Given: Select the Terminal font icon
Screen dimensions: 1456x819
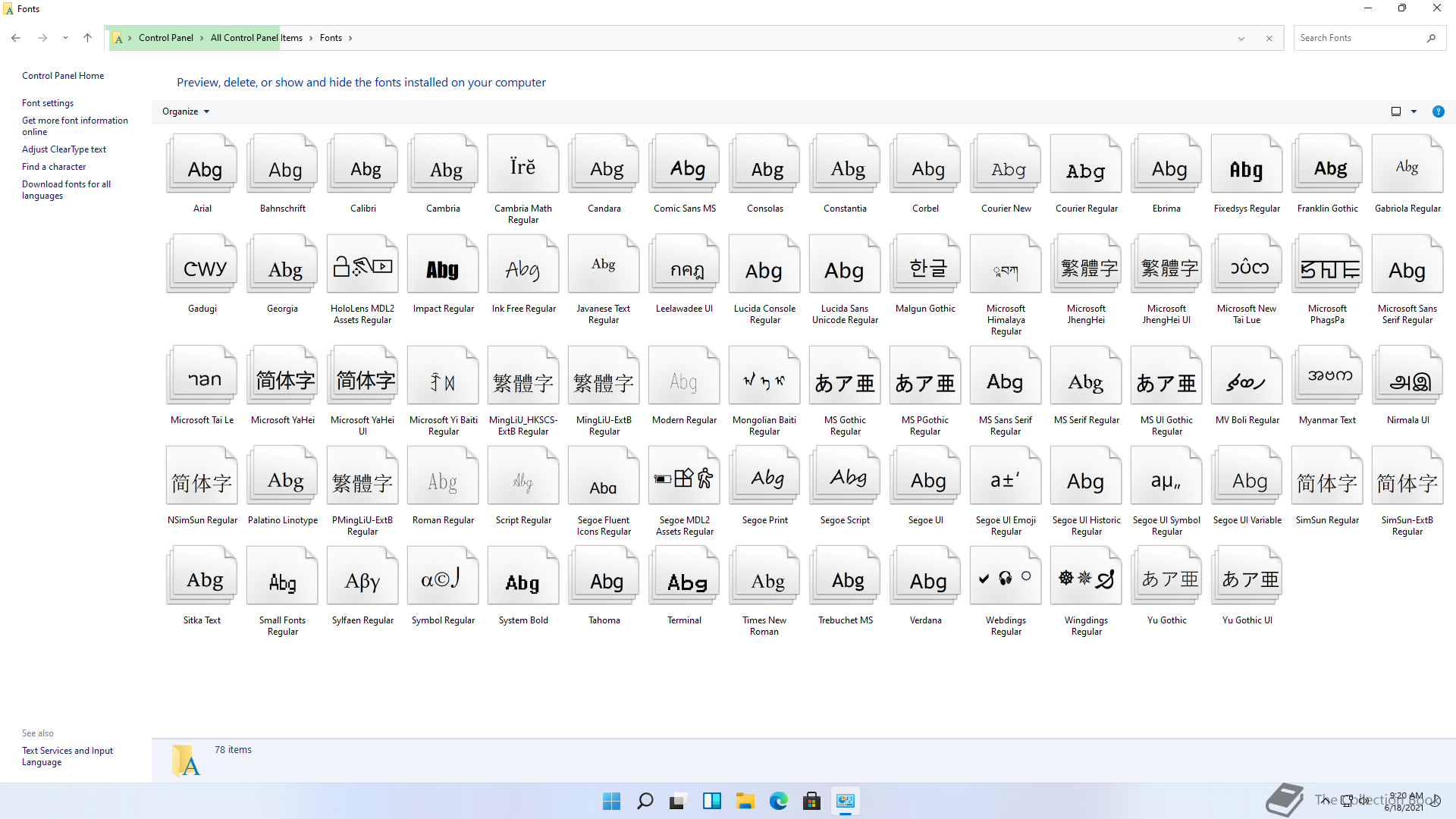Looking at the screenshot, I should click(684, 576).
